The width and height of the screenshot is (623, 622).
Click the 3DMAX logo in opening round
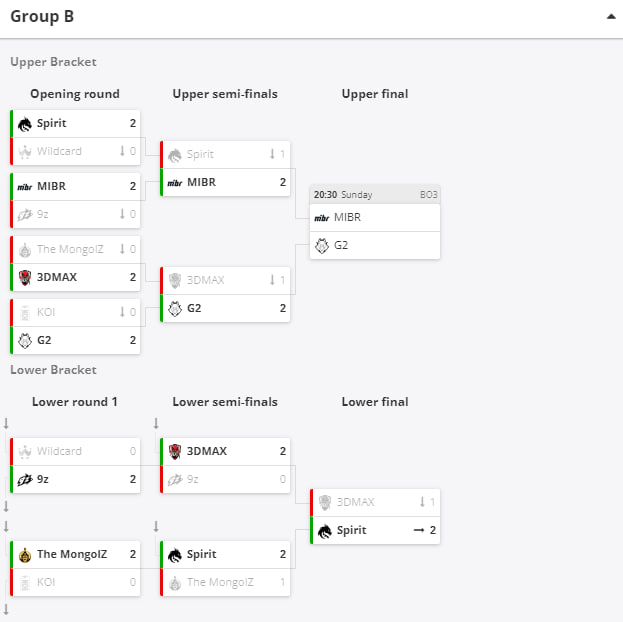(x=25, y=277)
